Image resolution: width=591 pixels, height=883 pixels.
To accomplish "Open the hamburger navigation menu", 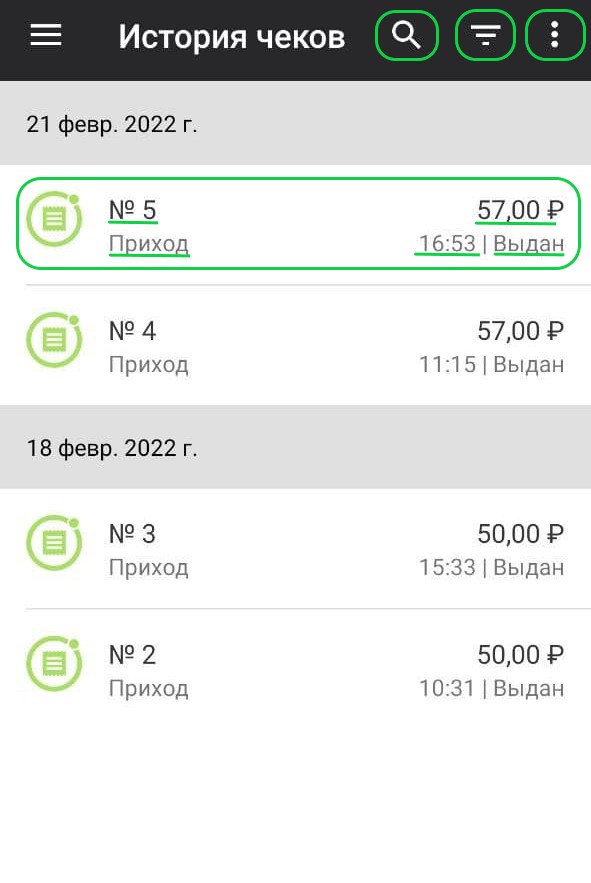I will [x=46, y=35].
